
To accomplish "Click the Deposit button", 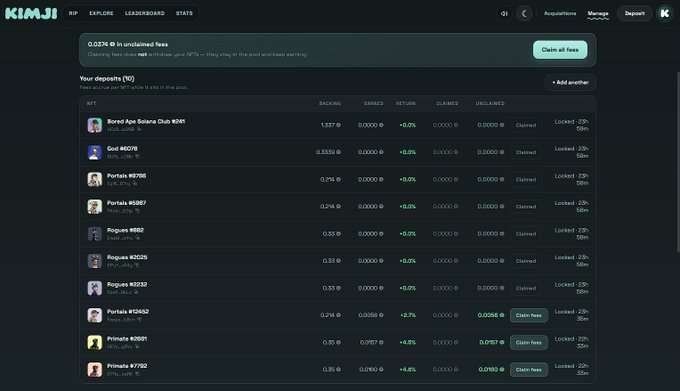I will point(634,13).
